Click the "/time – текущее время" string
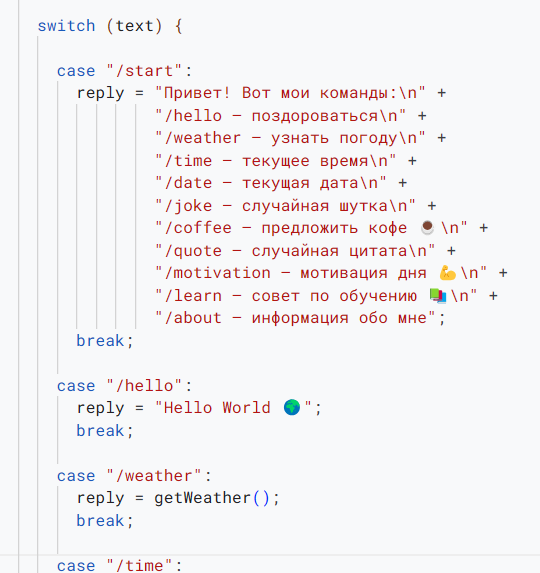 [x=275, y=161]
